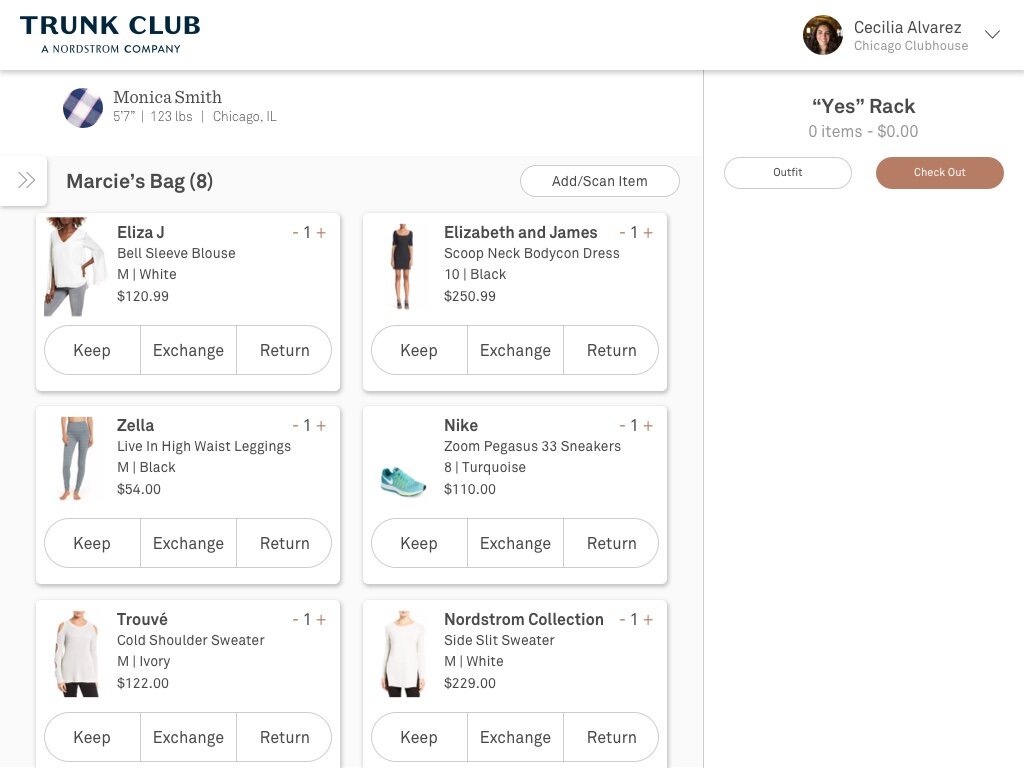
Task: Click the Nordstrom Collection brand name
Action: (524, 619)
